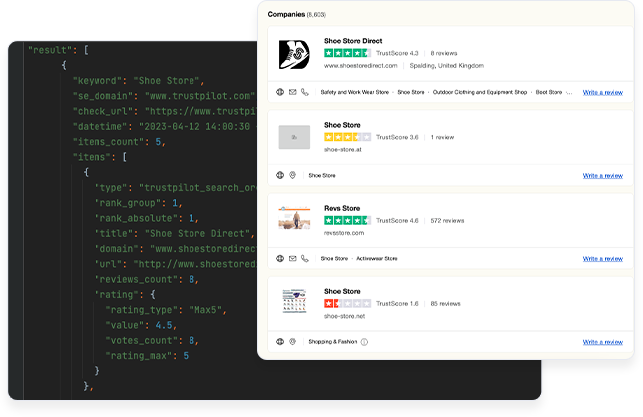Open the shoe-store.net logo thumbnail
Screen dimensions: 643x417
pos(294,301)
